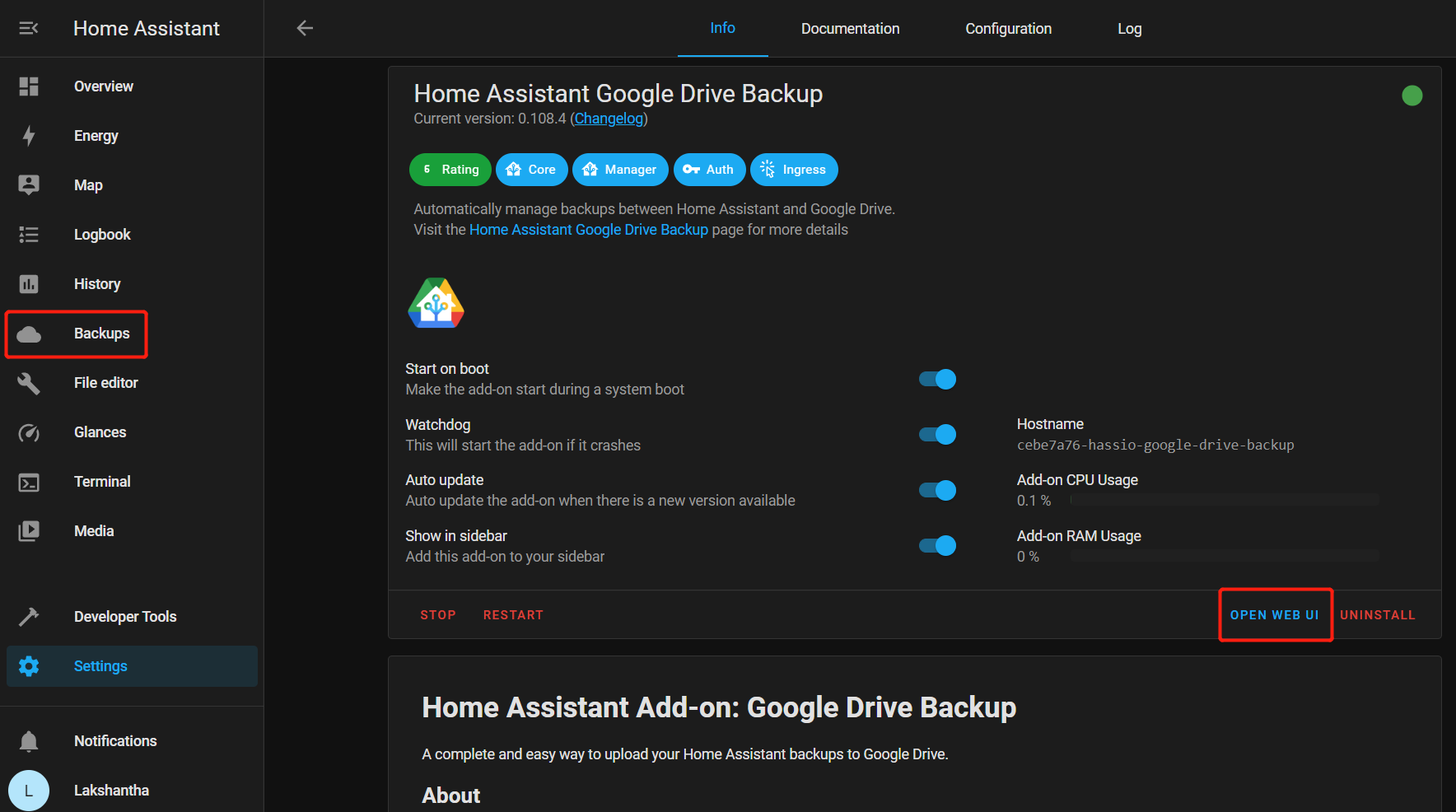Open History in the sidebar
This screenshot has width=1456, height=812.
pyautogui.click(x=132, y=284)
